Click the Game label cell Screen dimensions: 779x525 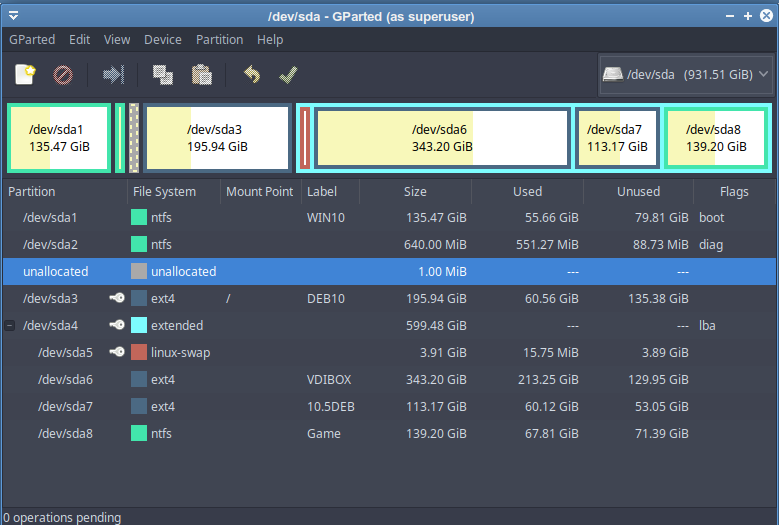click(x=324, y=434)
